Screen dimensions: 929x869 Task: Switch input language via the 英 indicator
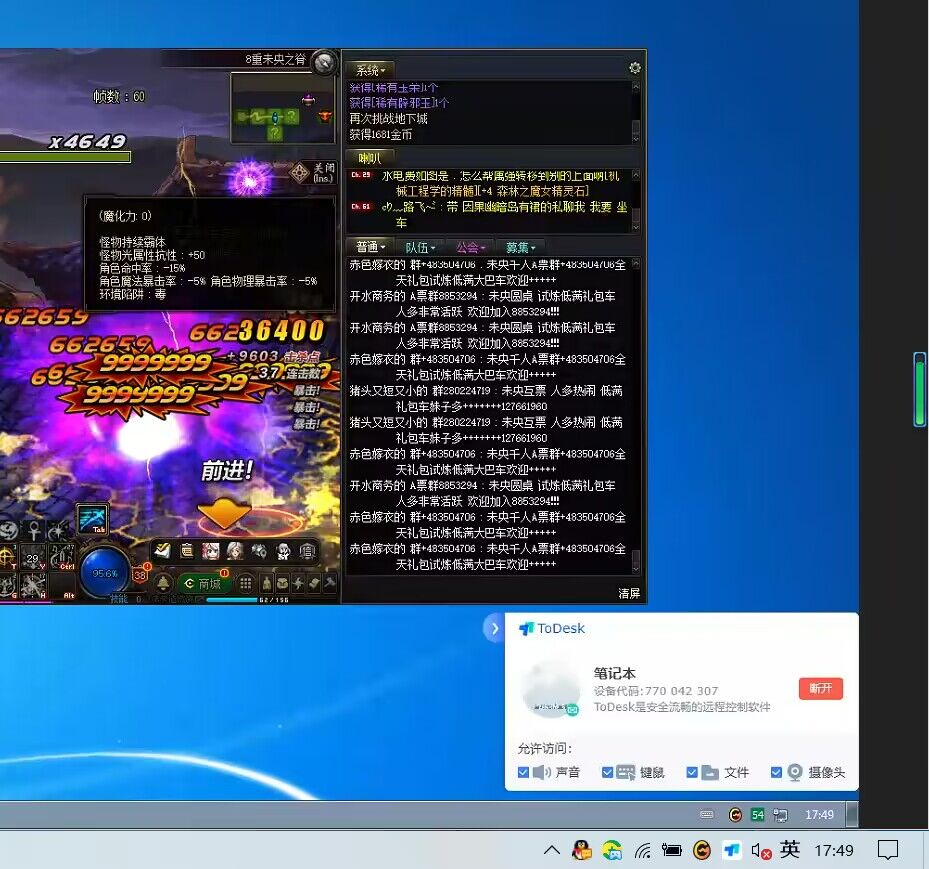click(x=790, y=850)
